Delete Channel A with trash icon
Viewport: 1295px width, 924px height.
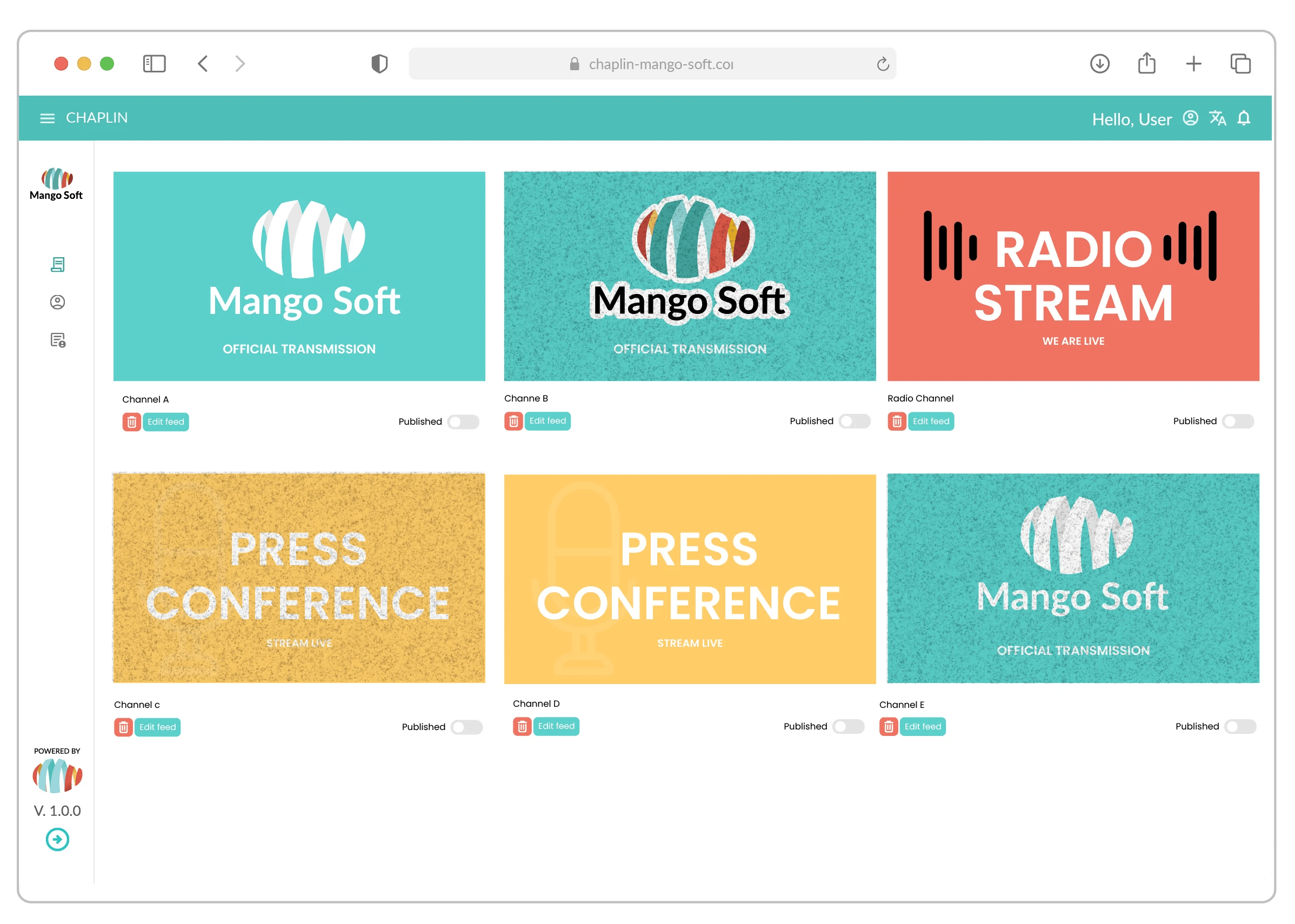[131, 422]
